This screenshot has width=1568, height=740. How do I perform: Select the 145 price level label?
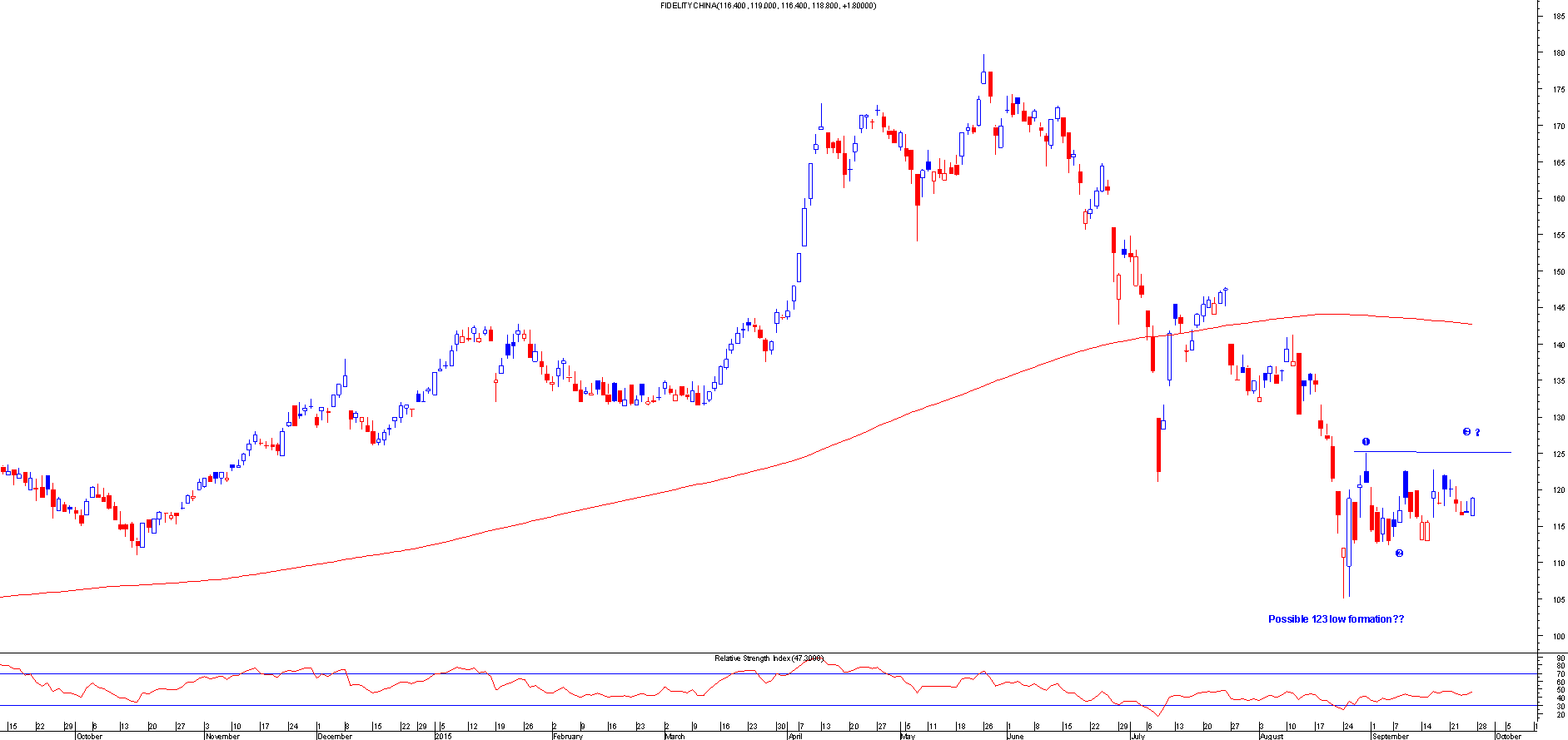pos(1557,309)
